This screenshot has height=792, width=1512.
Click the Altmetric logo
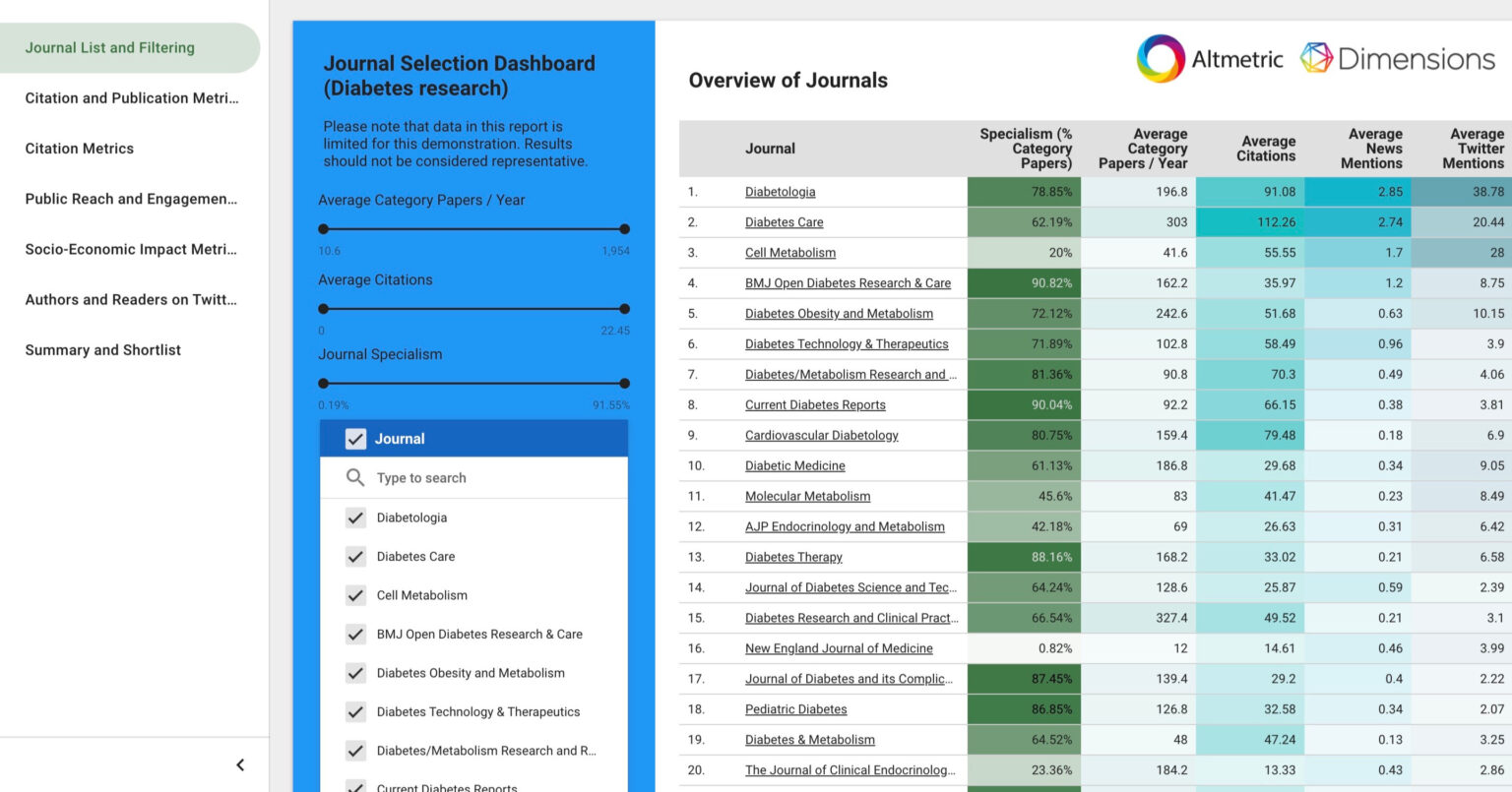pos(1211,58)
